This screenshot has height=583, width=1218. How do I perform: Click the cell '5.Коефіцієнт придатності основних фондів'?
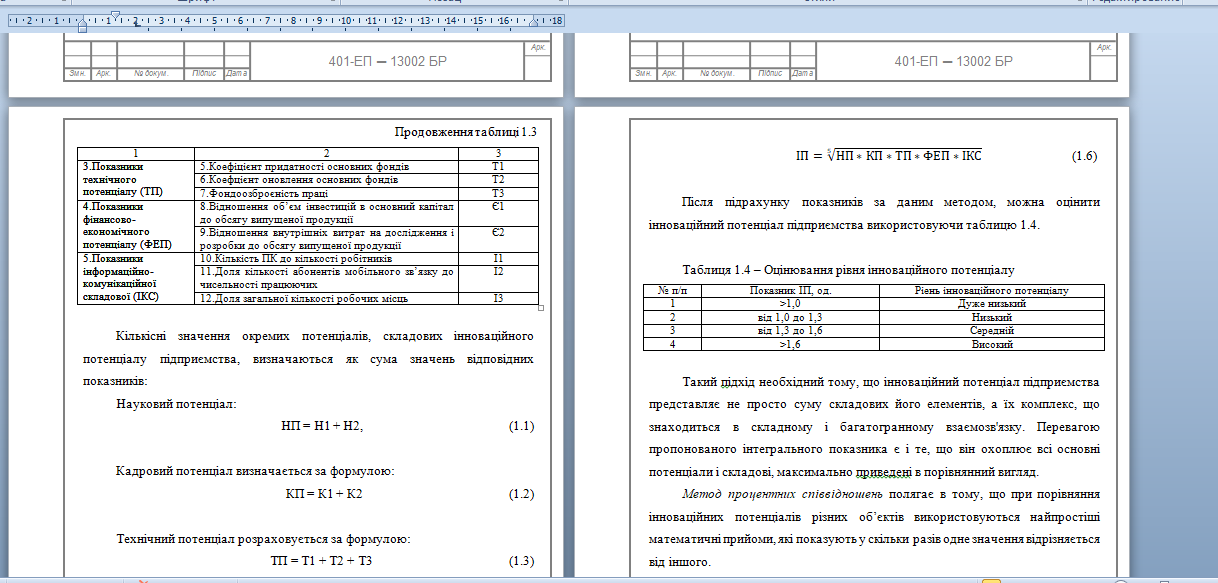coord(327,166)
